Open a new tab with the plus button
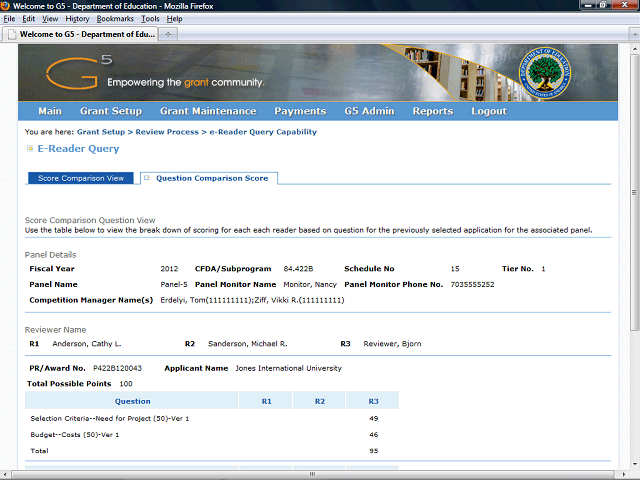640x480 pixels. (168, 34)
